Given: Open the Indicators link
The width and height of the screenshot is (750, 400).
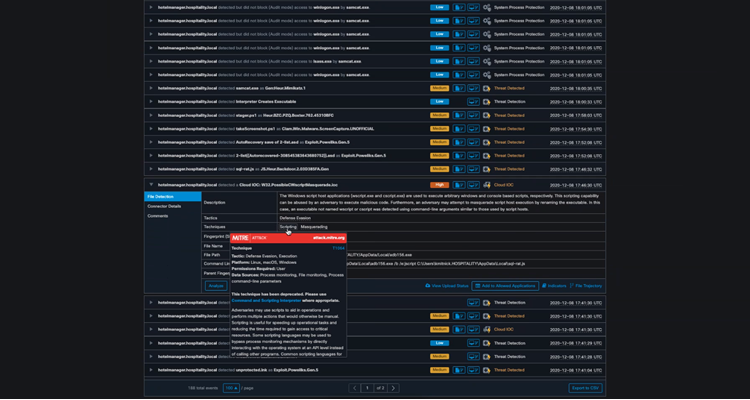Looking at the screenshot, I should pos(554,286).
